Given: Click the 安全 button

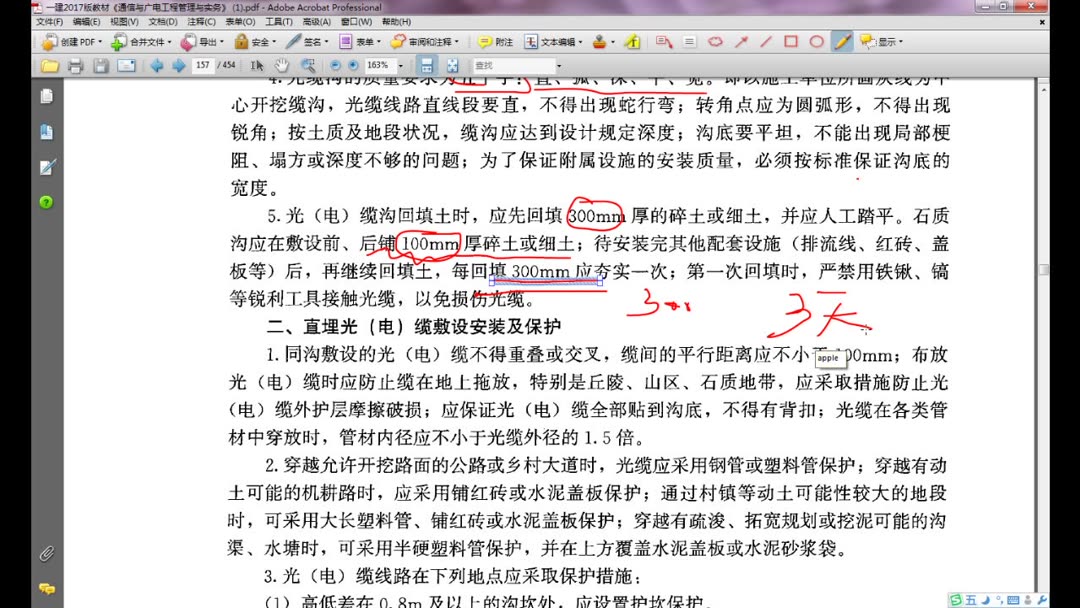Looking at the screenshot, I should point(253,41).
